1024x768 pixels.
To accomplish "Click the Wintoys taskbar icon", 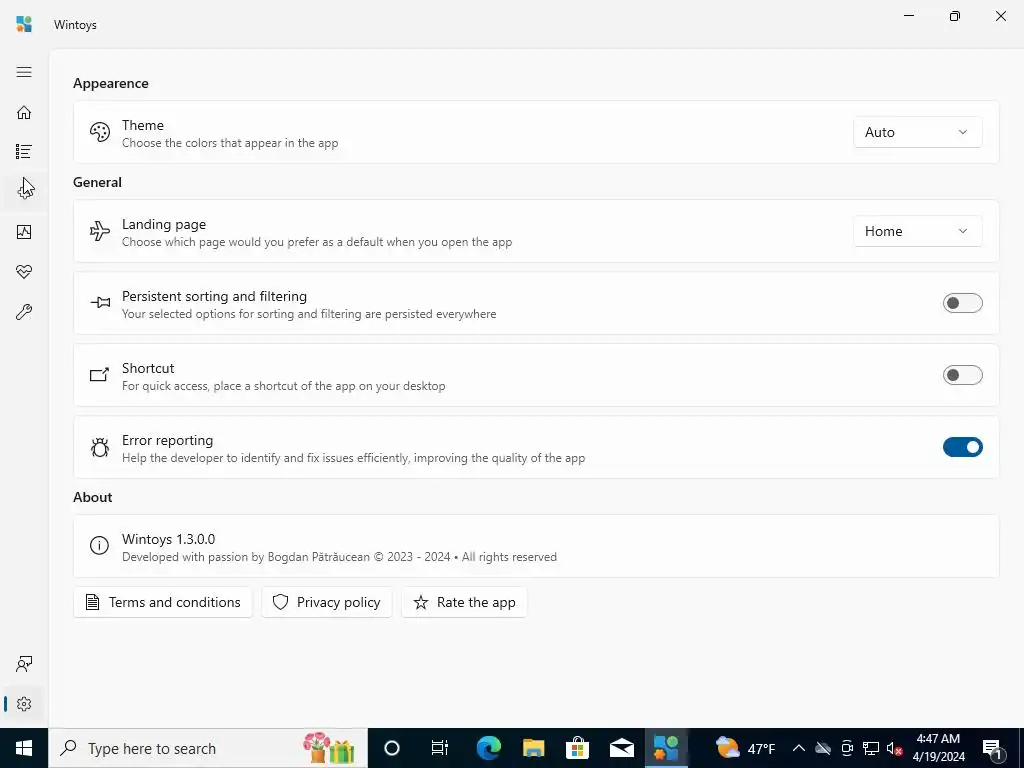I will coord(666,748).
